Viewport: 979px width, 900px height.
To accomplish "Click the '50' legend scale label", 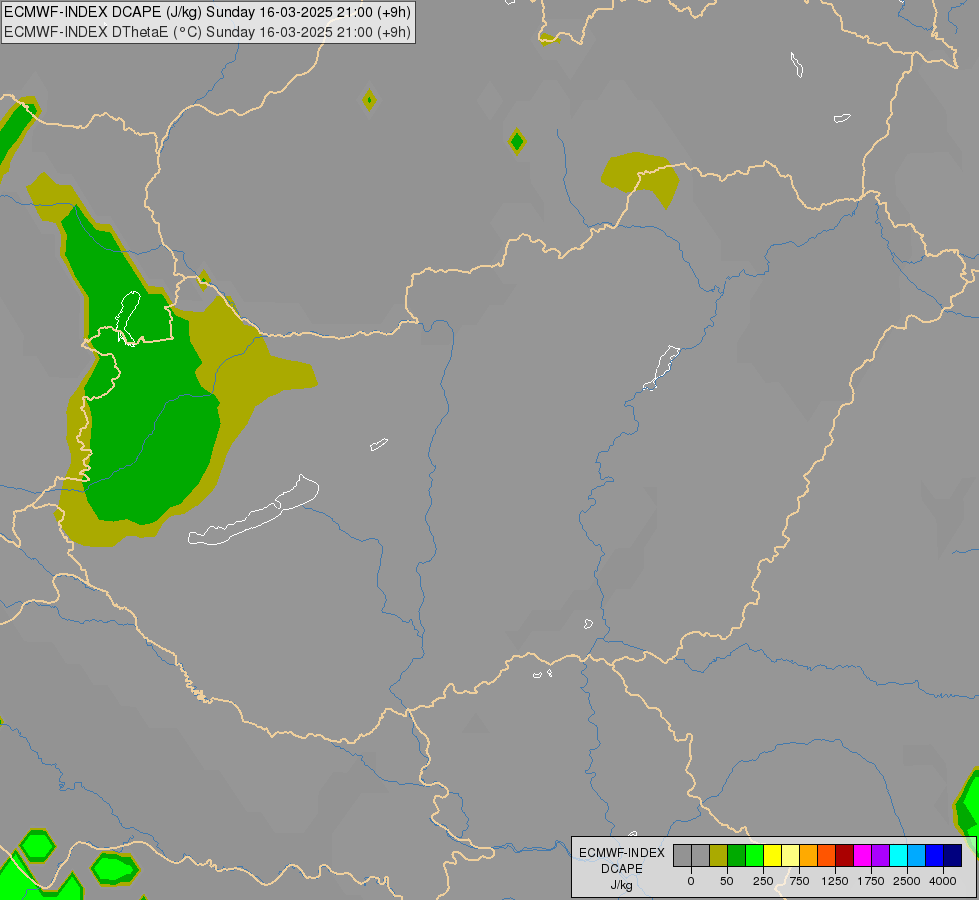I will 727,881.
